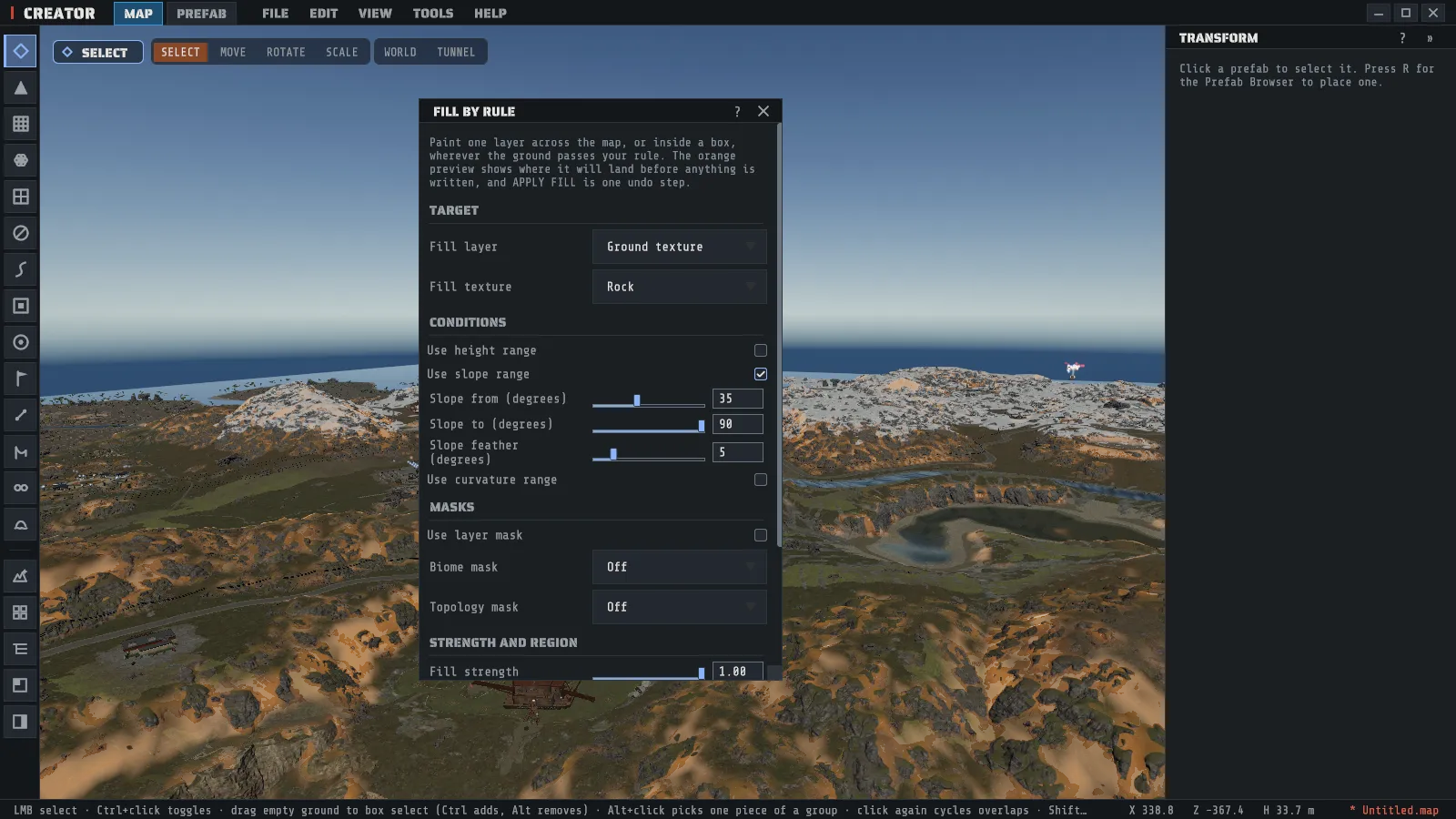Uncheck the Use slope range checkbox

click(761, 374)
